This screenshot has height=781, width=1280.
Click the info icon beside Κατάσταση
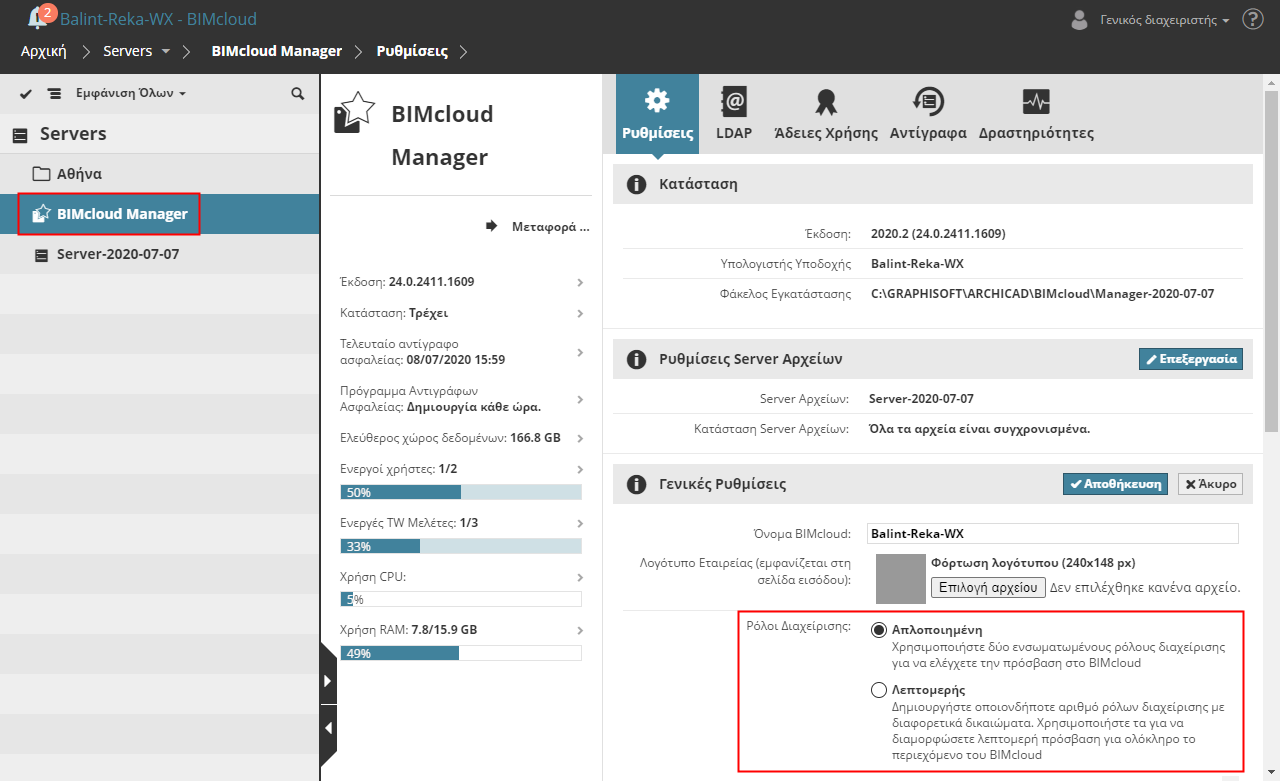click(634, 184)
